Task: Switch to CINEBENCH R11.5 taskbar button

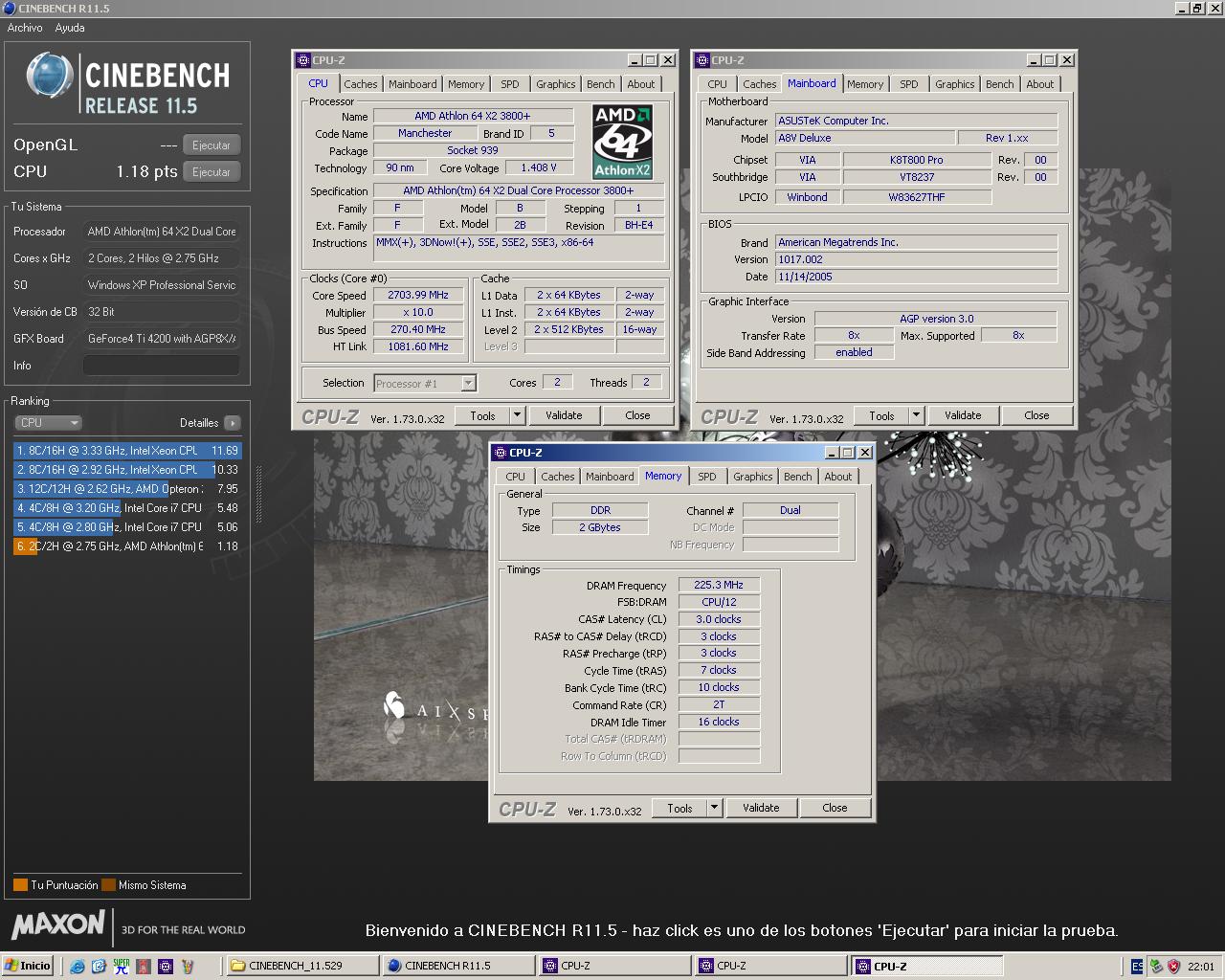Action: pos(457,966)
